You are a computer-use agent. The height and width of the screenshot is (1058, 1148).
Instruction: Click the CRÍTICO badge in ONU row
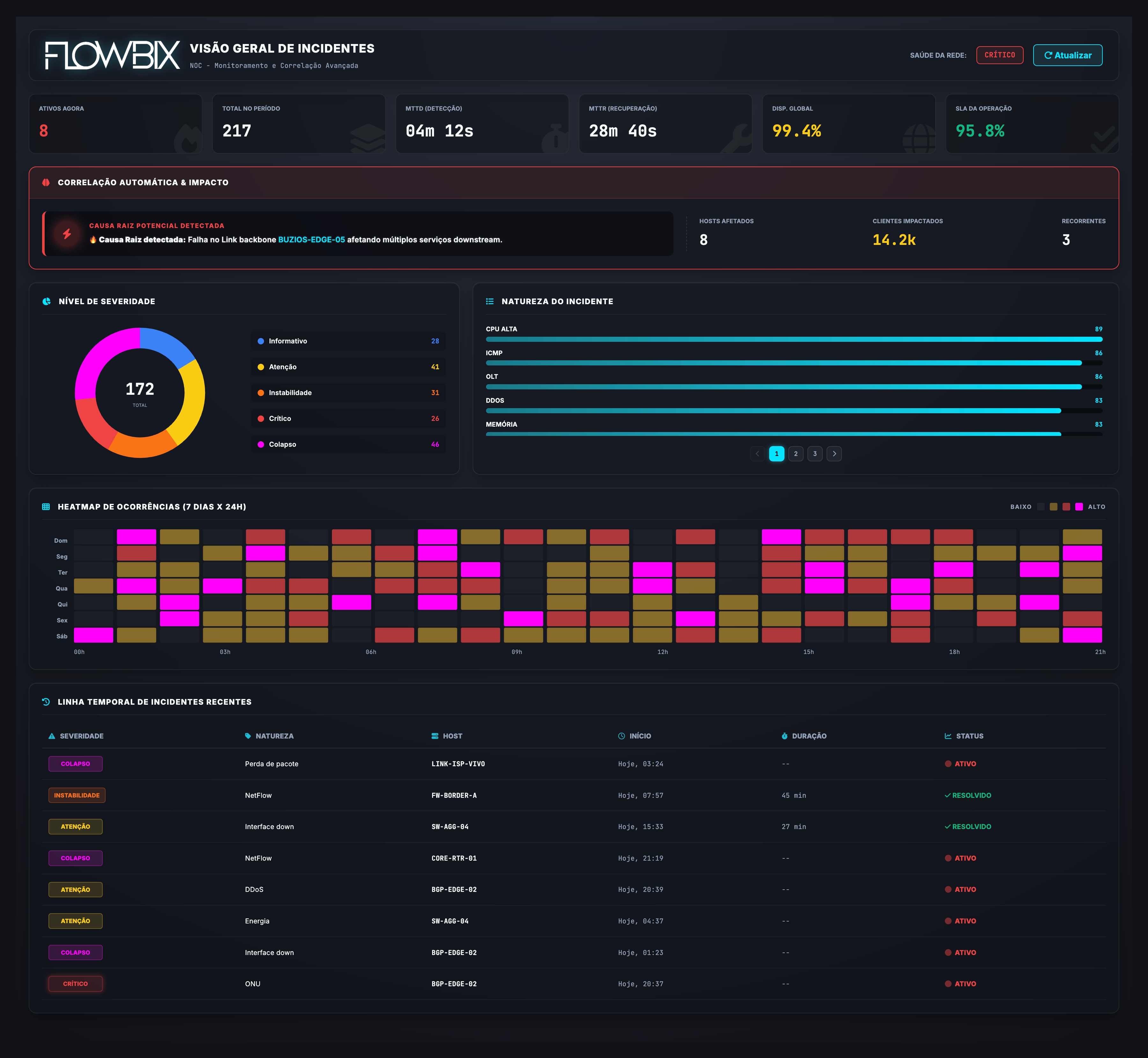(76, 984)
